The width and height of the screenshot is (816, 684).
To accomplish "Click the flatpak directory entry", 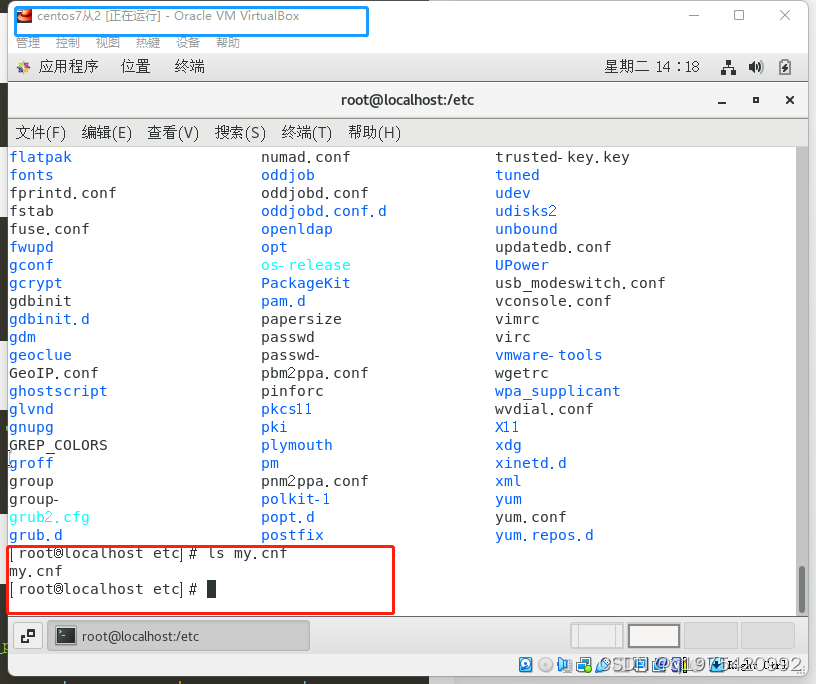I will pyautogui.click(x=41, y=157).
